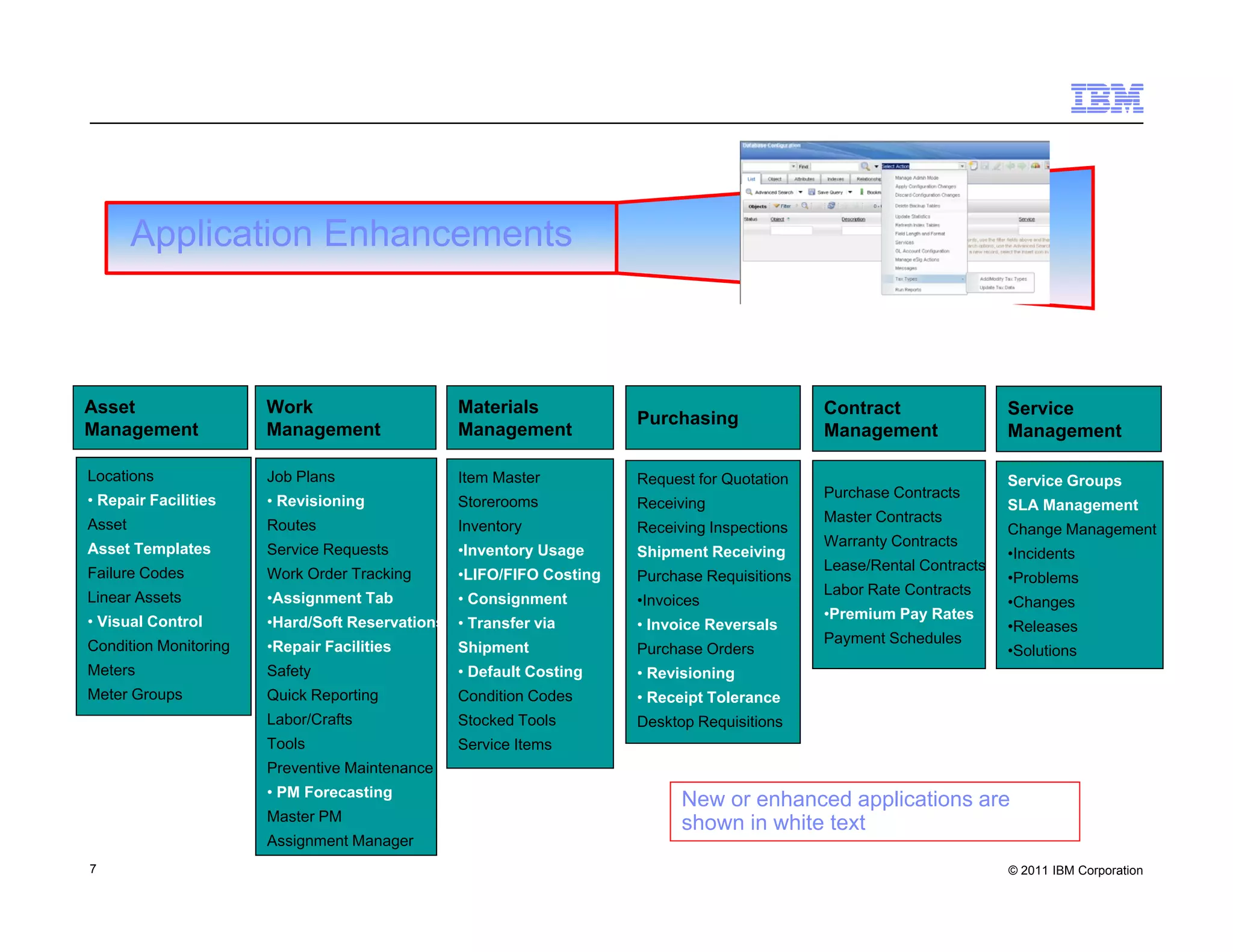Image resolution: width=1233 pixels, height=952 pixels.
Task: Click the Advanced Search magnifier icon
Action: pos(750,192)
